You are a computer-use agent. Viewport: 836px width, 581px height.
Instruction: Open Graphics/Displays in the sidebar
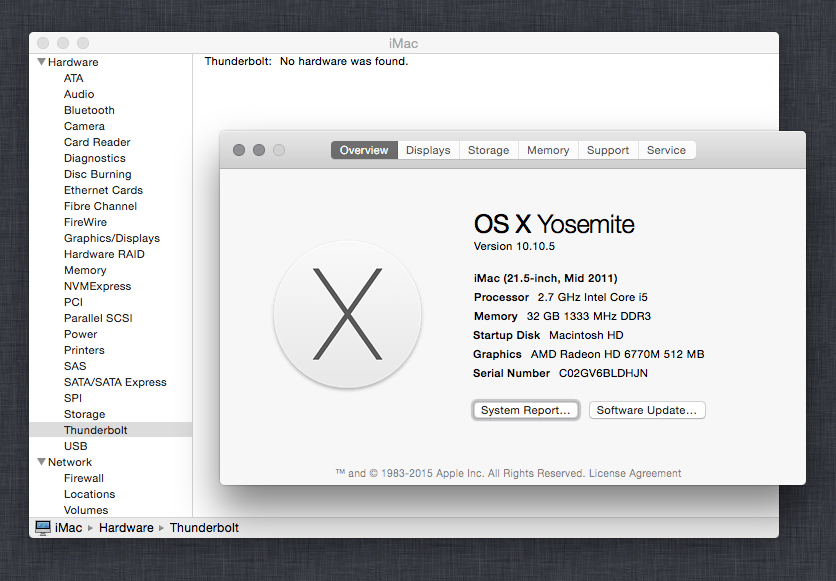coord(112,238)
